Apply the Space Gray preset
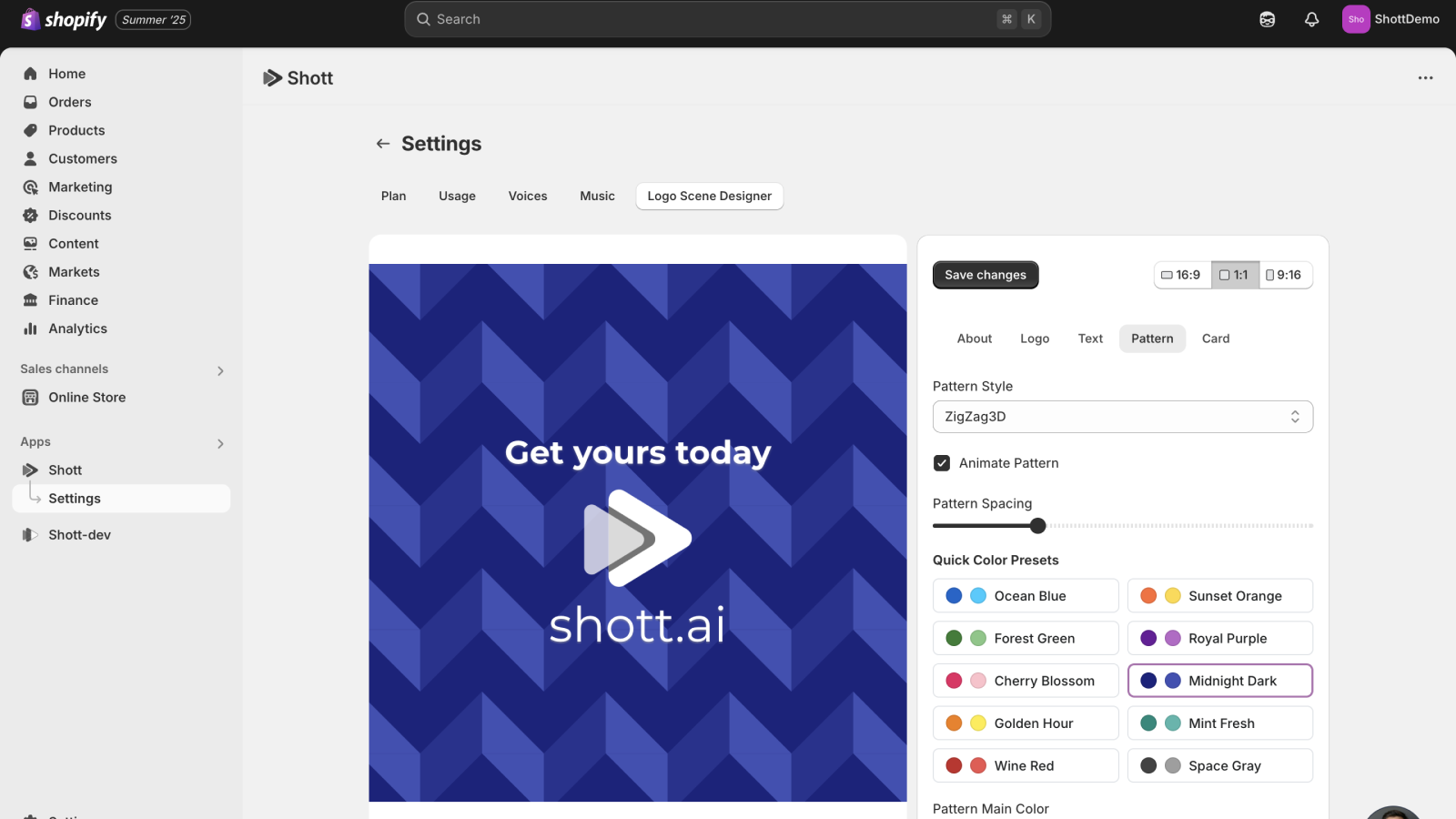 [1220, 765]
